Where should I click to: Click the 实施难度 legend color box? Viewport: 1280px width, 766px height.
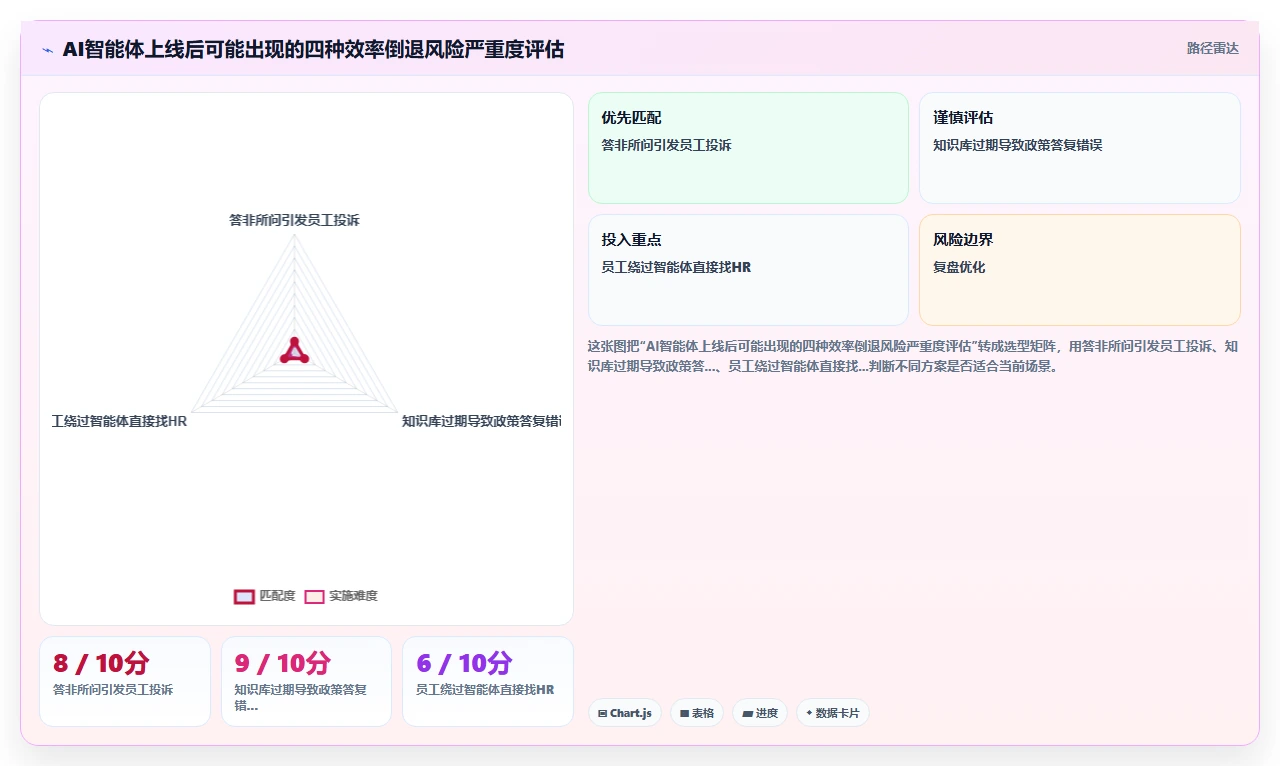pyautogui.click(x=314, y=596)
